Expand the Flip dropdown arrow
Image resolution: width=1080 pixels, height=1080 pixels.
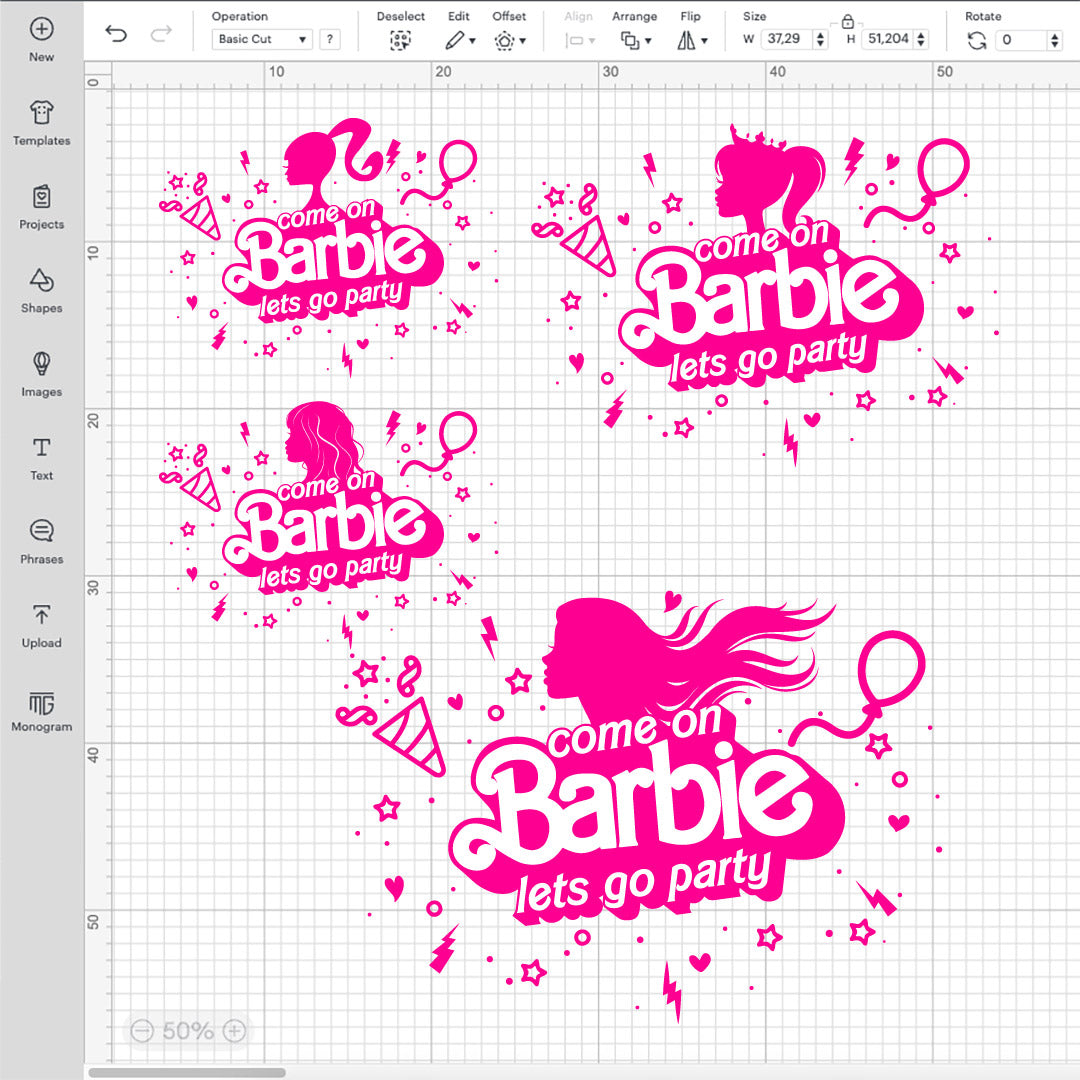click(704, 41)
